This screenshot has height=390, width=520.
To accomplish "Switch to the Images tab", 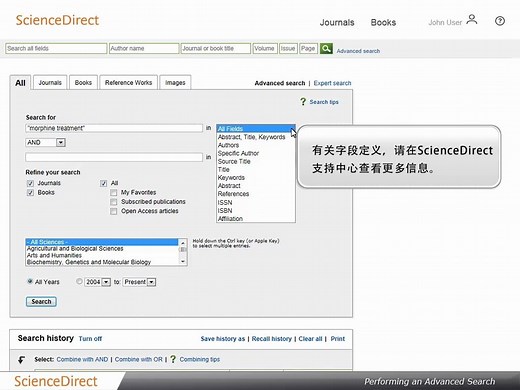I will [x=175, y=83].
